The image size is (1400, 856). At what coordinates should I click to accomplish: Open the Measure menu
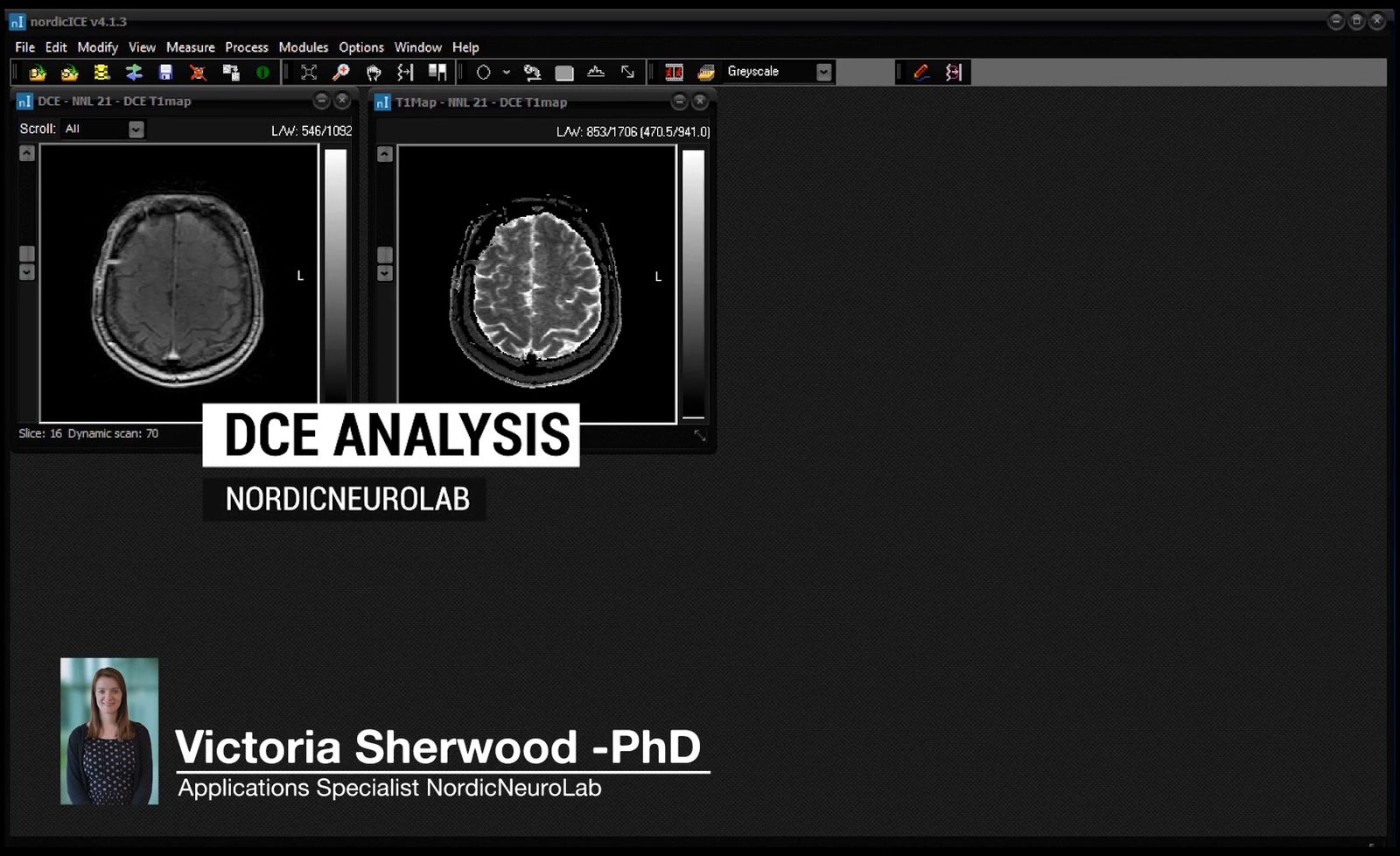pyautogui.click(x=190, y=47)
